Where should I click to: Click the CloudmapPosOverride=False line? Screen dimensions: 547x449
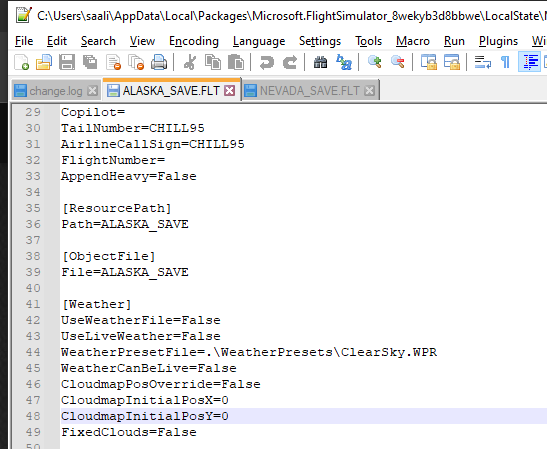tap(160, 384)
